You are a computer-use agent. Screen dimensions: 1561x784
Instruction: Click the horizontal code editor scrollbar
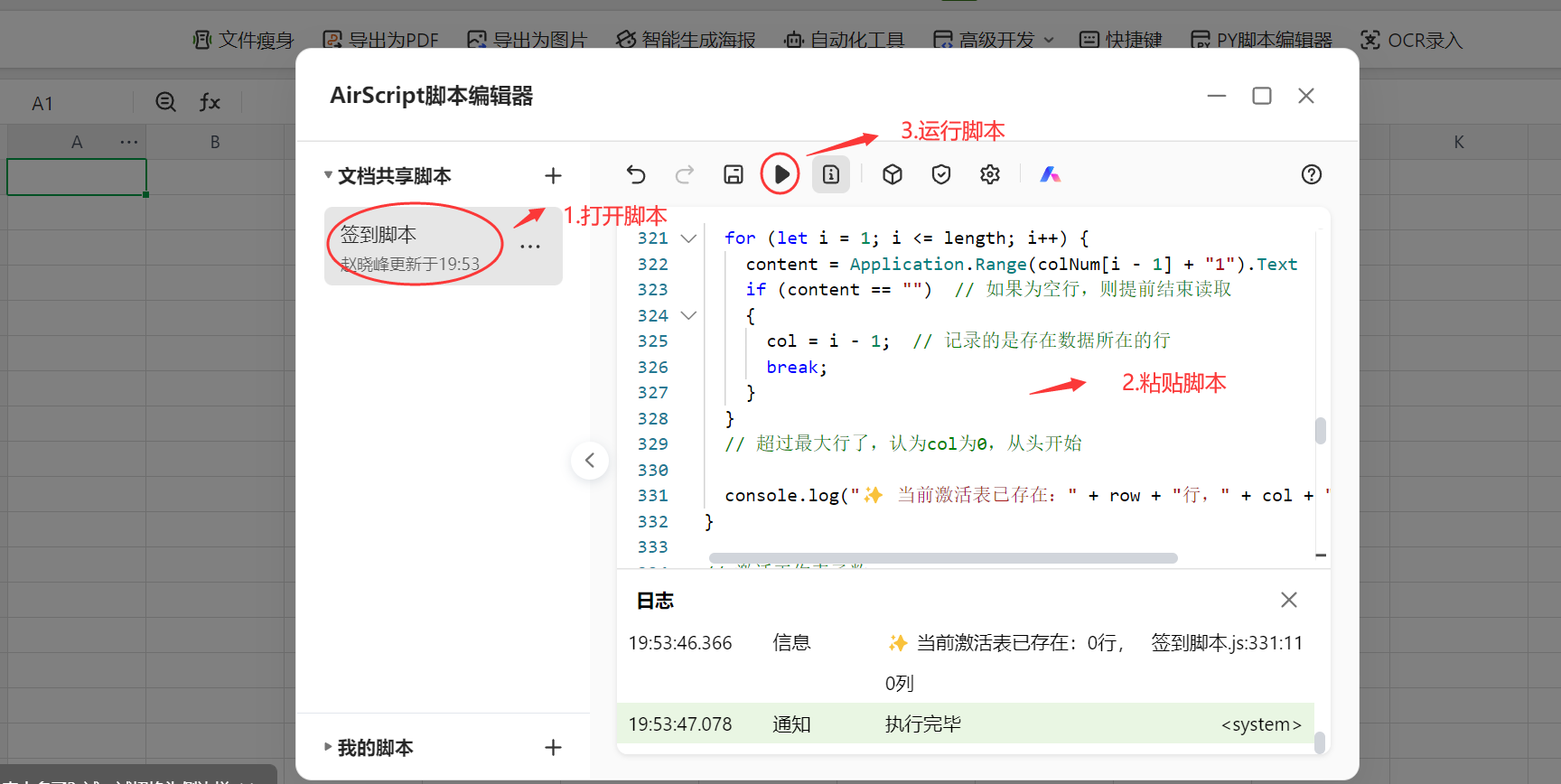[943, 558]
